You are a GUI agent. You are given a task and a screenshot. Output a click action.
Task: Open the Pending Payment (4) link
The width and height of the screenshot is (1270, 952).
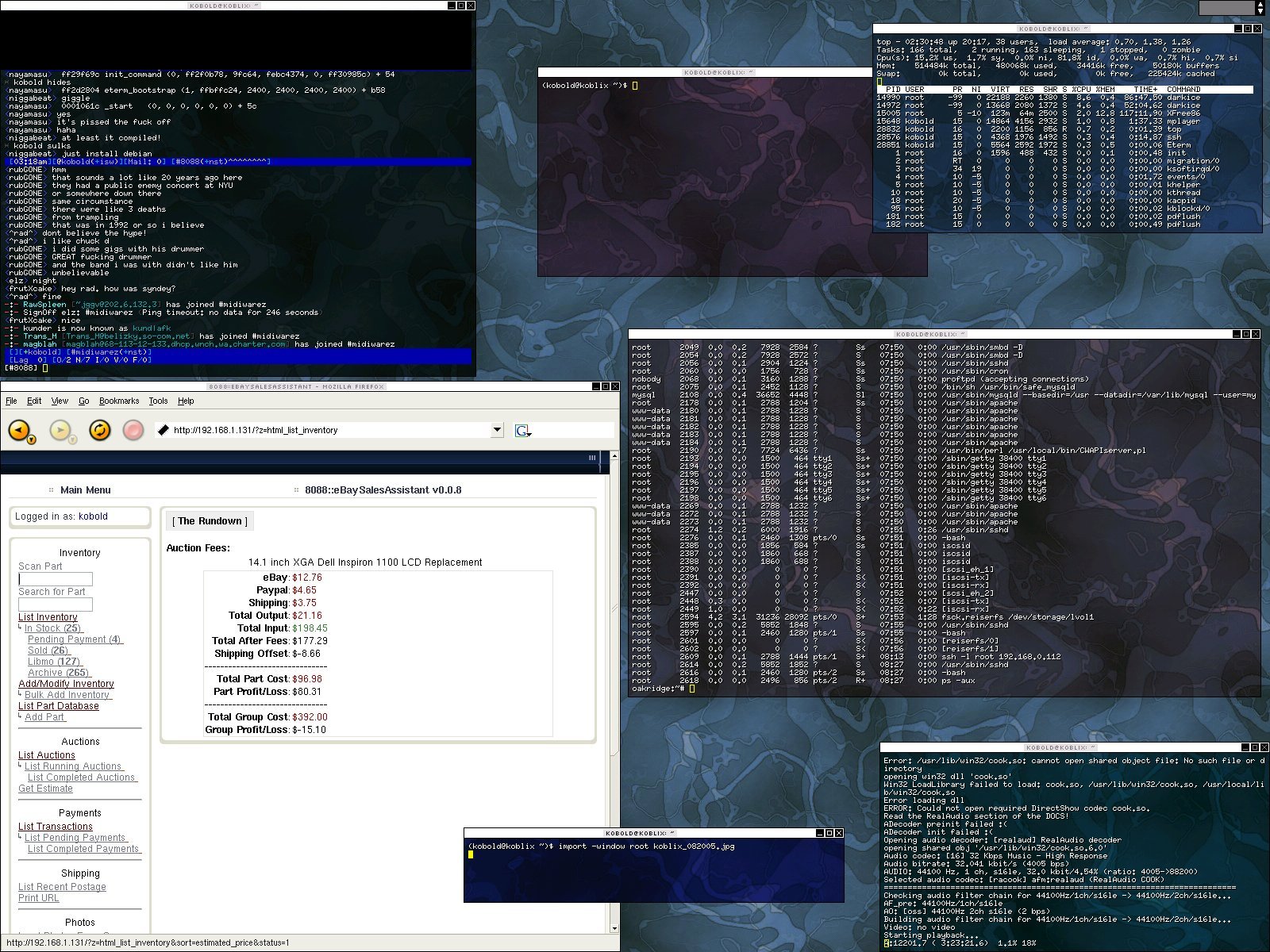click(x=75, y=639)
